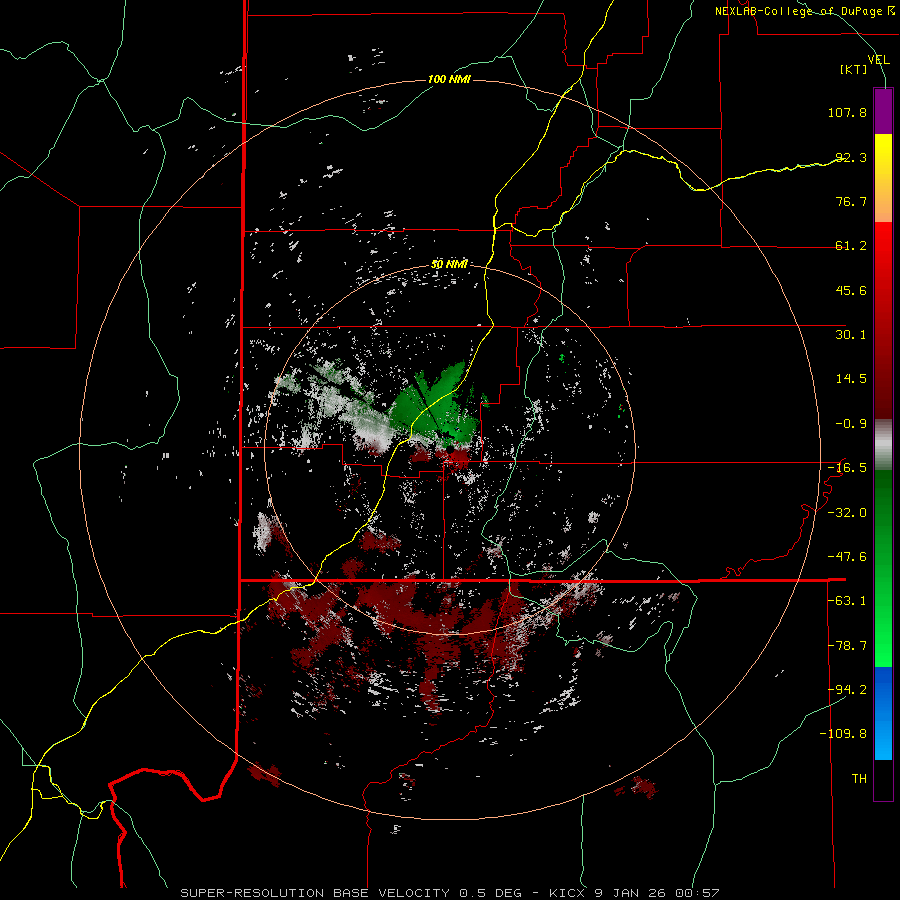Click the 30.1 velocity scale value
900x900 pixels.
(851, 335)
